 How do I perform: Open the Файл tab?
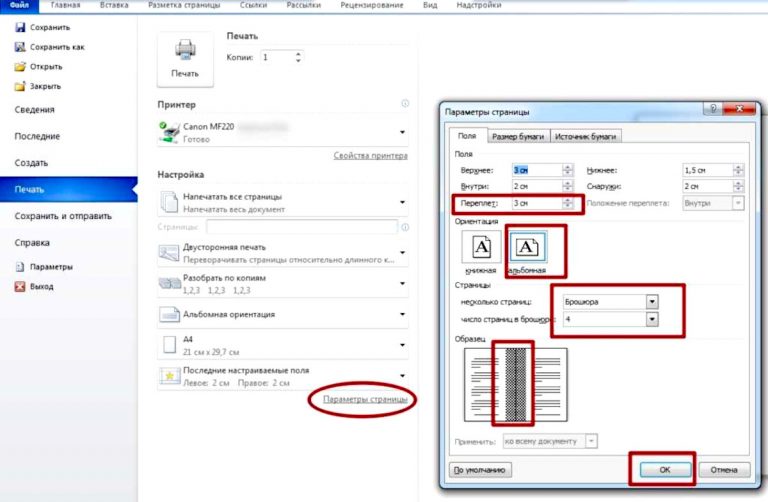[20, 5]
